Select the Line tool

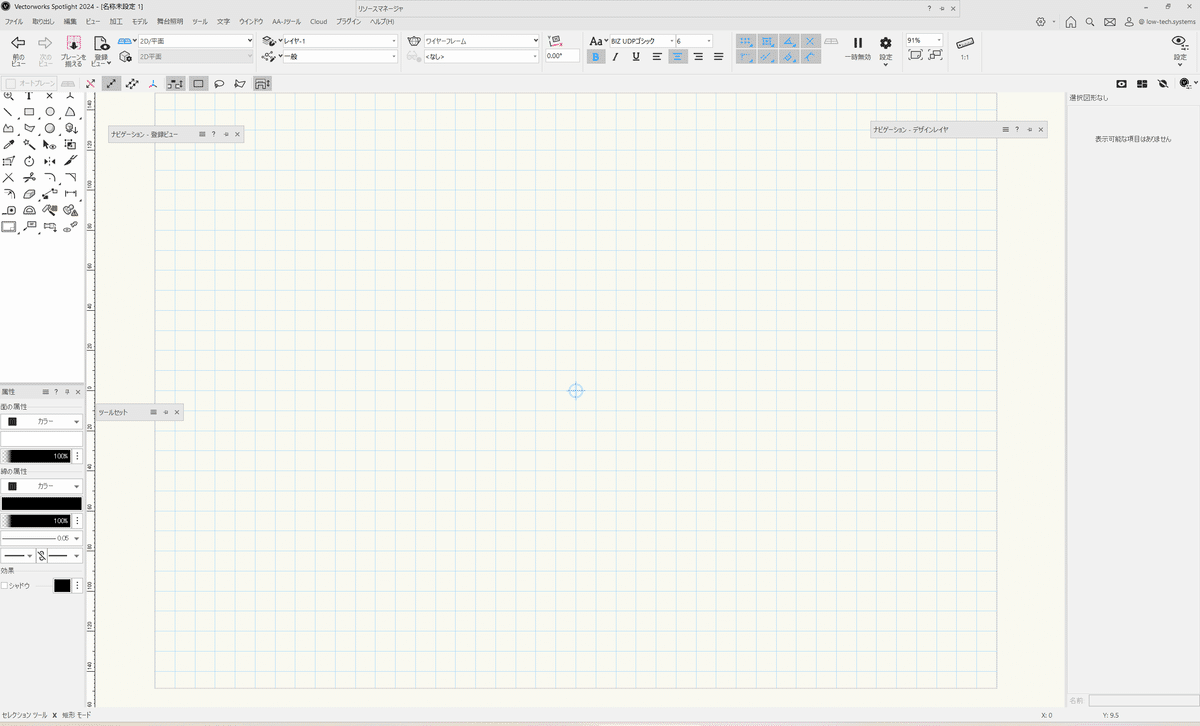(x=8, y=112)
